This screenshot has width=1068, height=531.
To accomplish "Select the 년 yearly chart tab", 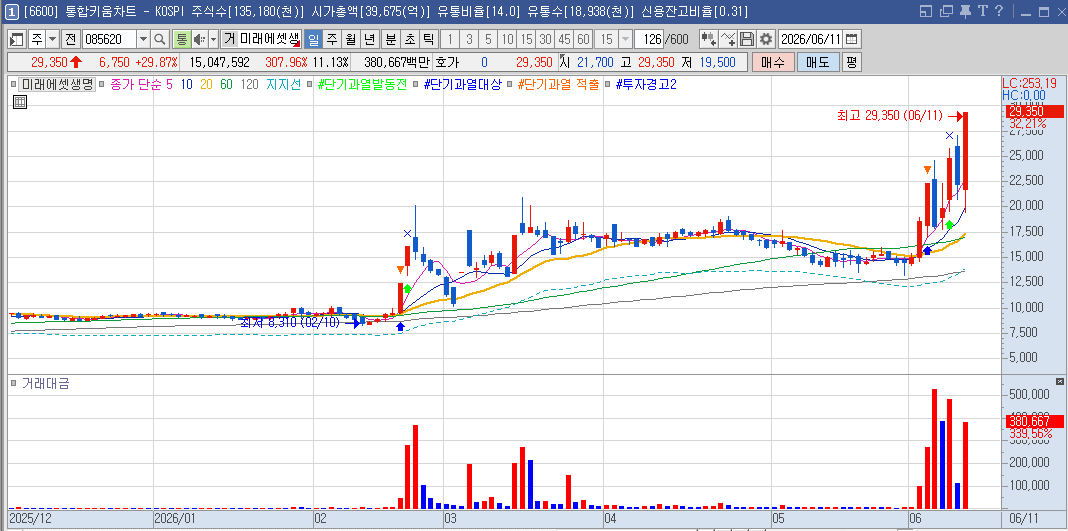I will coord(369,39).
